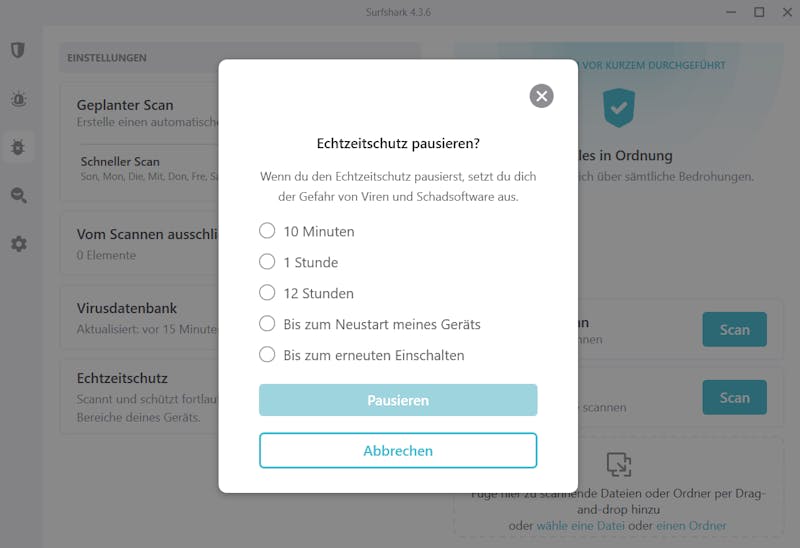Start the upper Scan button

pos(734,330)
